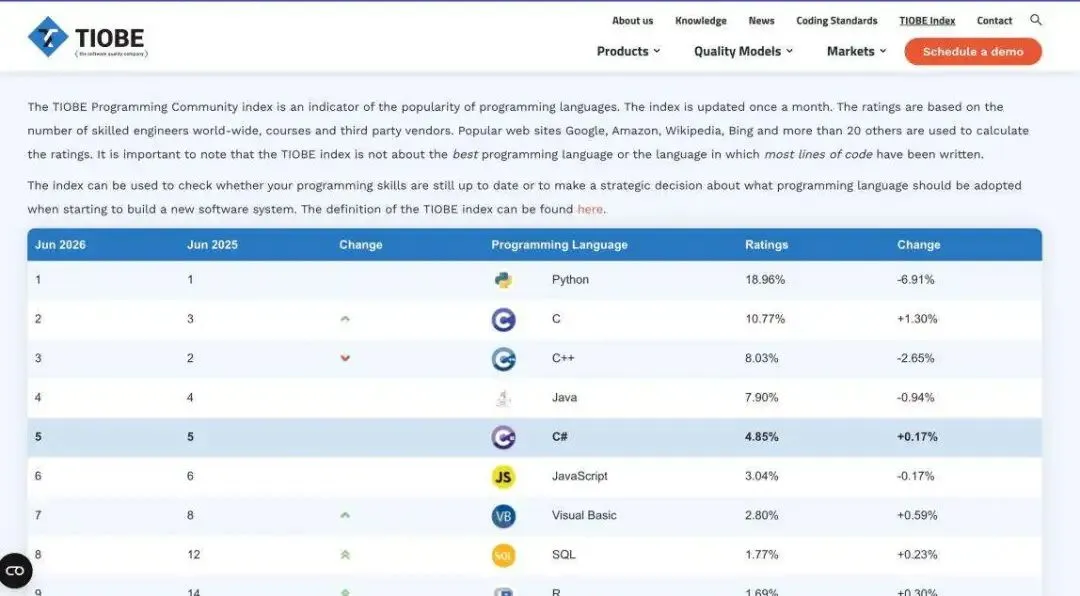Viewport: 1080px width, 596px height.
Task: Open the About us page
Action: click(x=632, y=21)
